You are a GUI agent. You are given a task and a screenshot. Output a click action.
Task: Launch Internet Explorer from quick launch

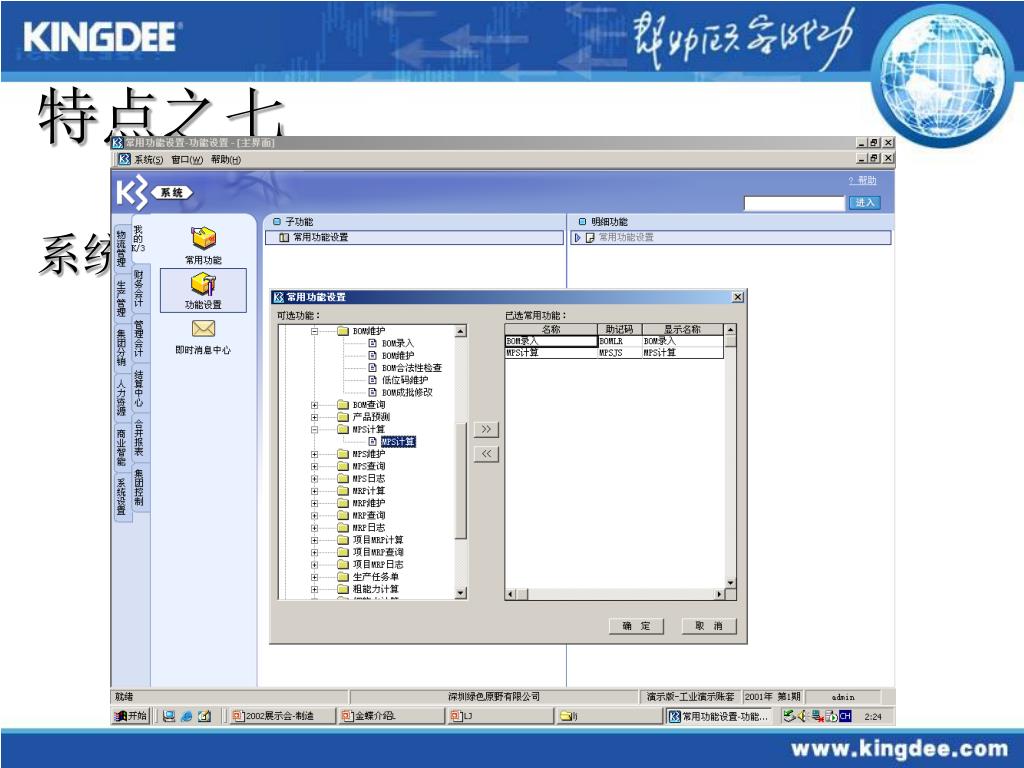(187, 716)
